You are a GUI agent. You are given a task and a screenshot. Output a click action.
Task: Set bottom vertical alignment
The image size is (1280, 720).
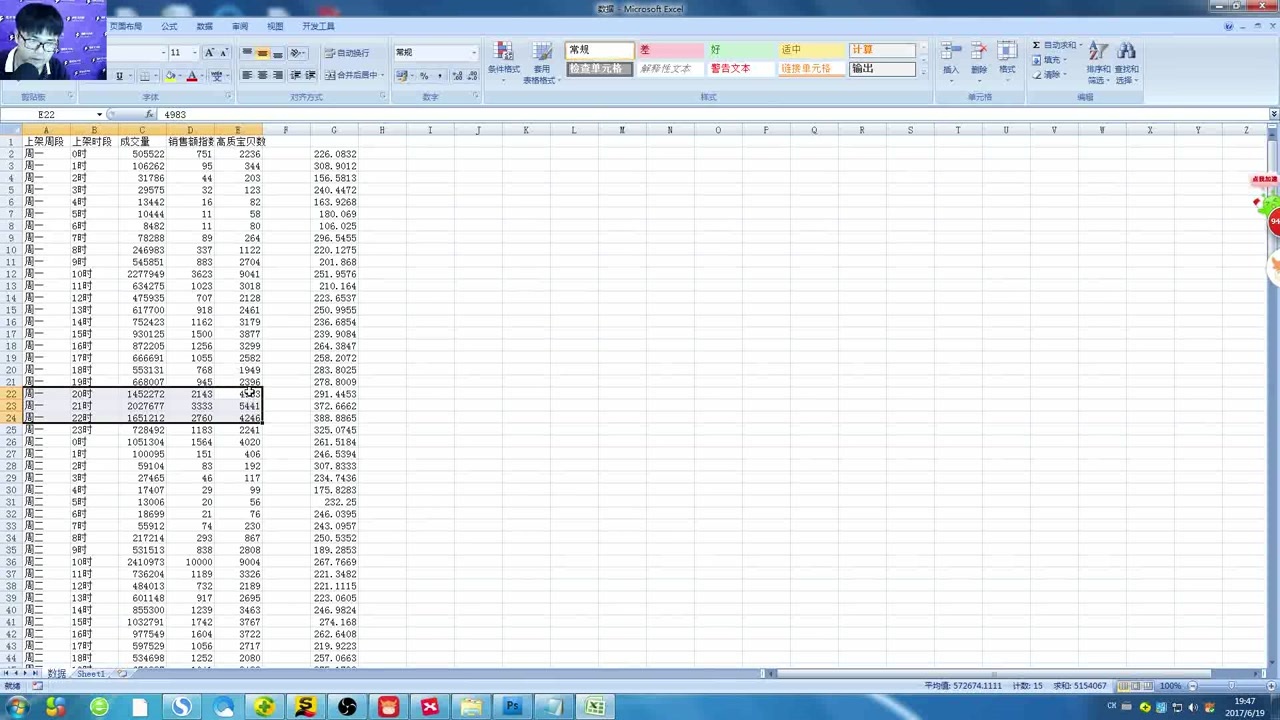[277, 53]
